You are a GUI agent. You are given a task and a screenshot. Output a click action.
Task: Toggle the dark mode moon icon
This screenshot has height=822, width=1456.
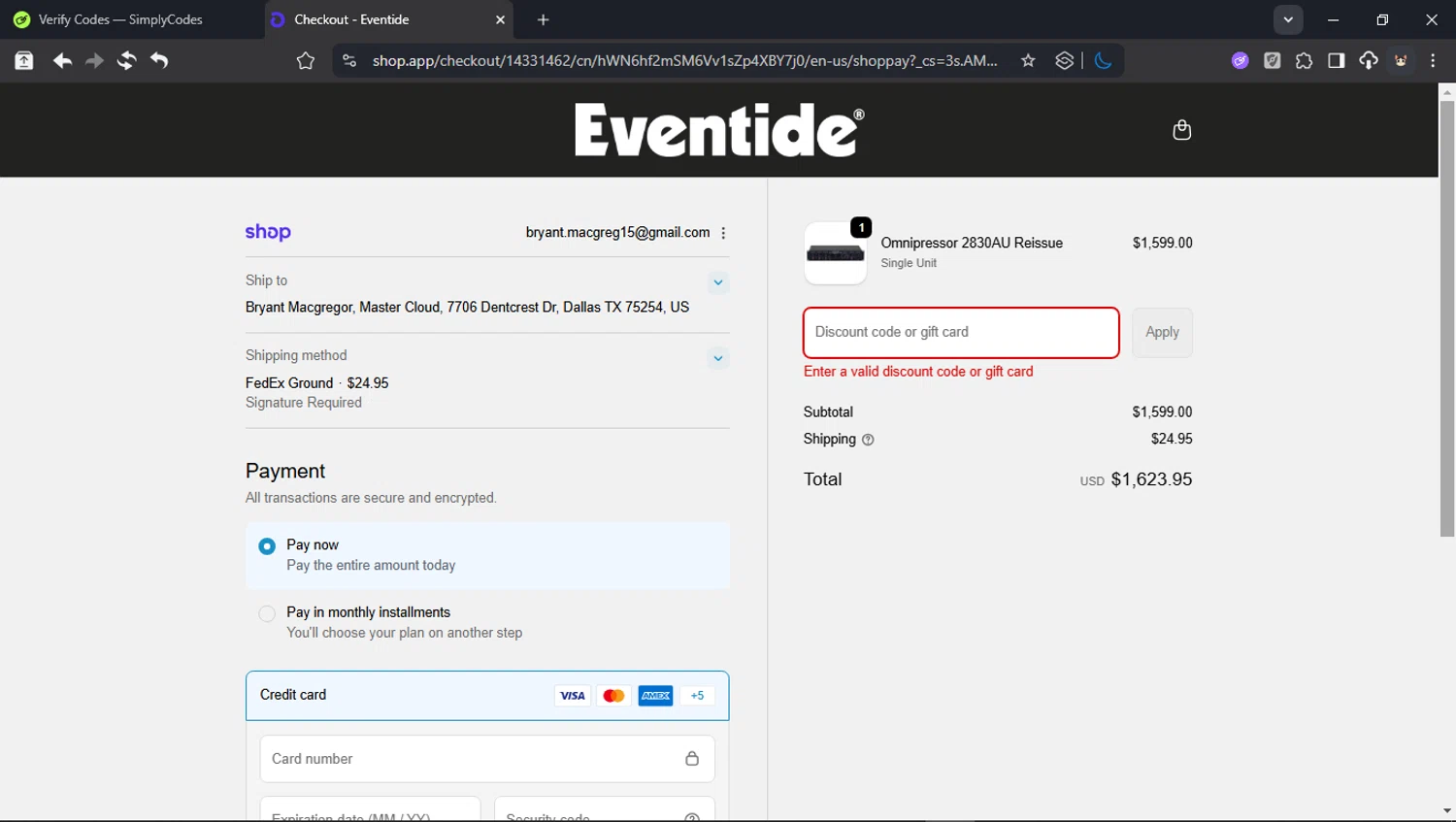pos(1103,61)
